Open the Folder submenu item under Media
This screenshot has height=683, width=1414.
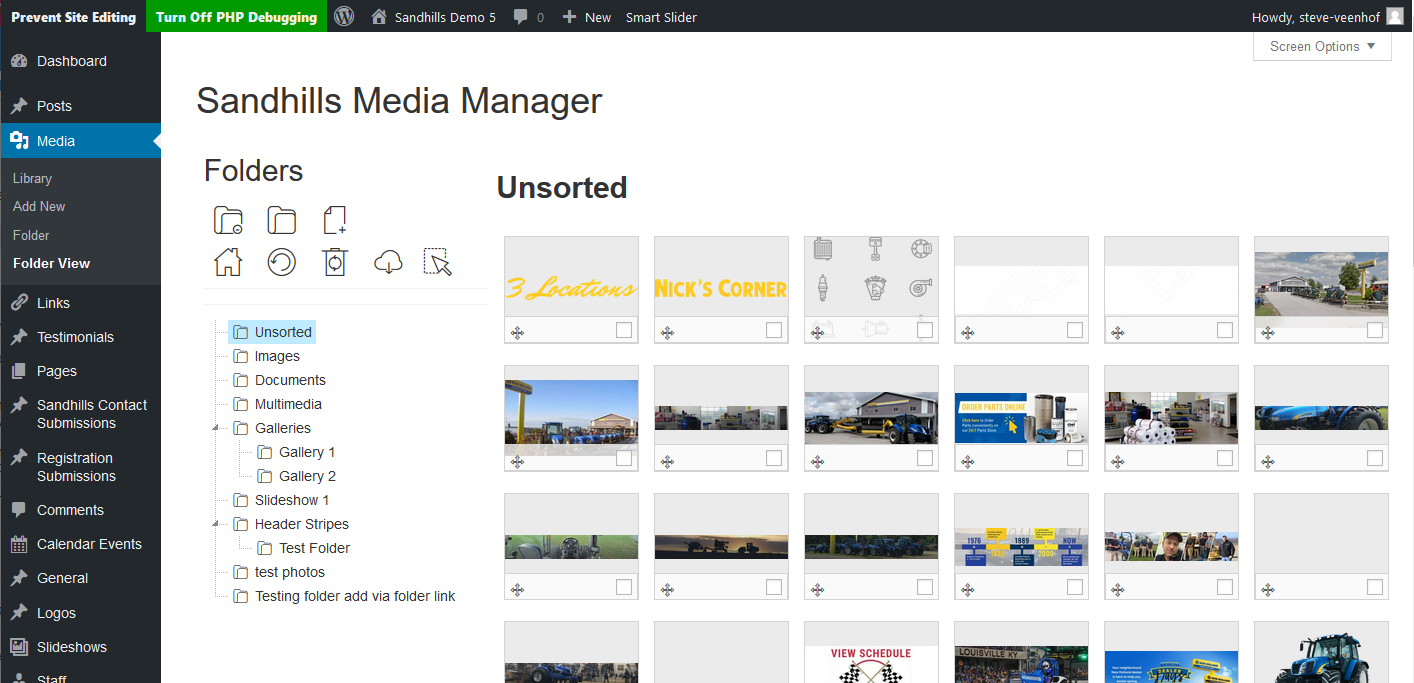(31, 235)
